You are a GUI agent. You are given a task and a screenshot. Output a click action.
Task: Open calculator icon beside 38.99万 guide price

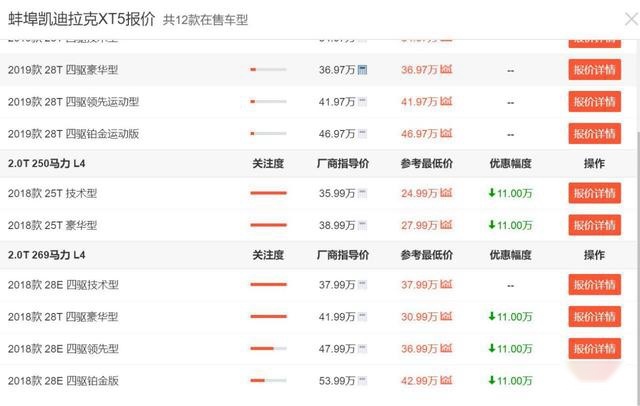pyautogui.click(x=362, y=225)
